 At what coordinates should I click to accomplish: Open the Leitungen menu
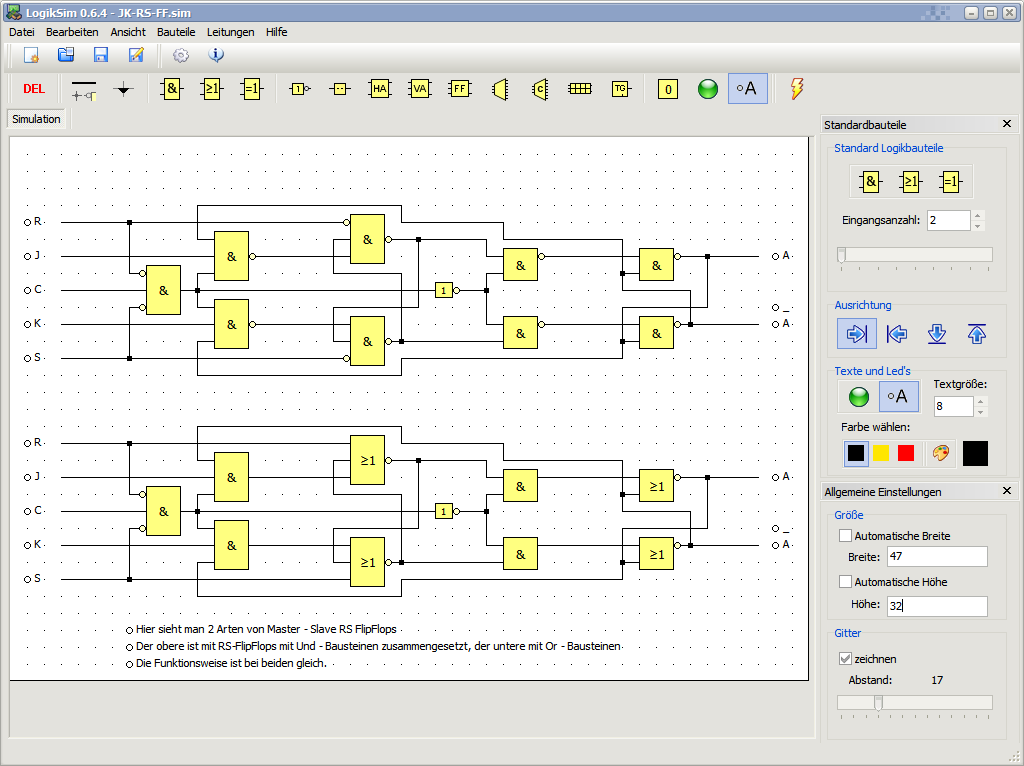[x=231, y=32]
